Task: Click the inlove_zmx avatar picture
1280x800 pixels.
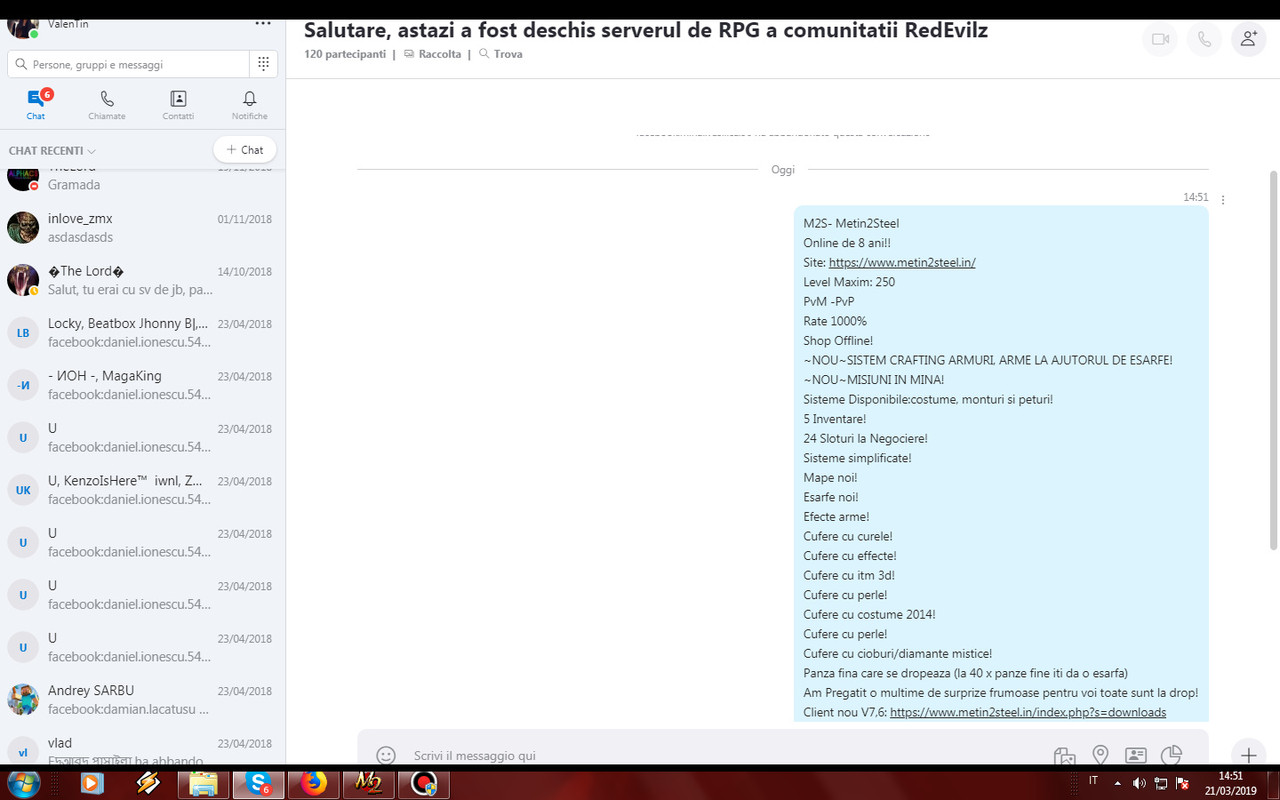Action: click(x=23, y=228)
